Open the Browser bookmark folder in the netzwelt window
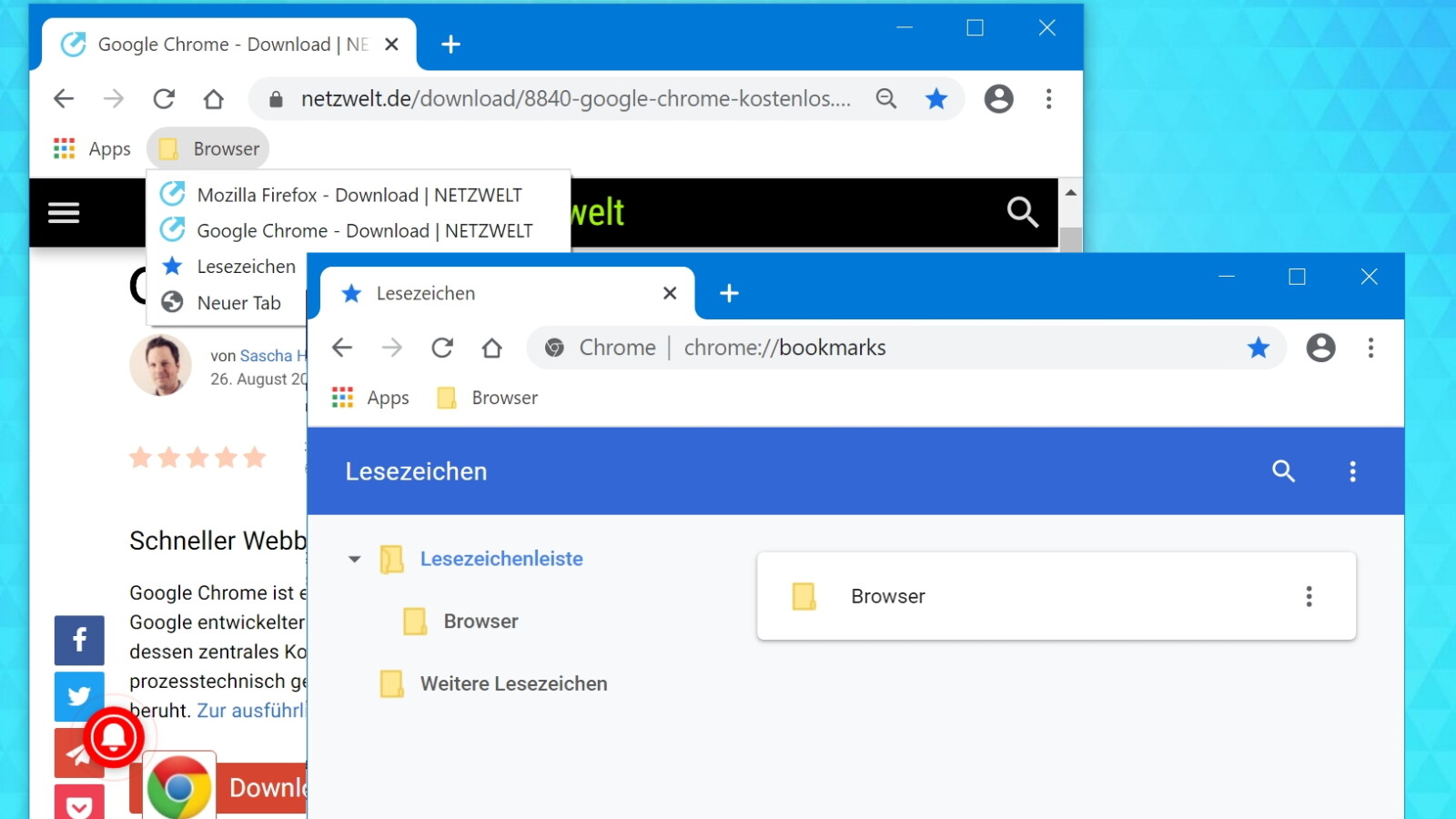This screenshot has height=819, width=1456. (x=208, y=149)
